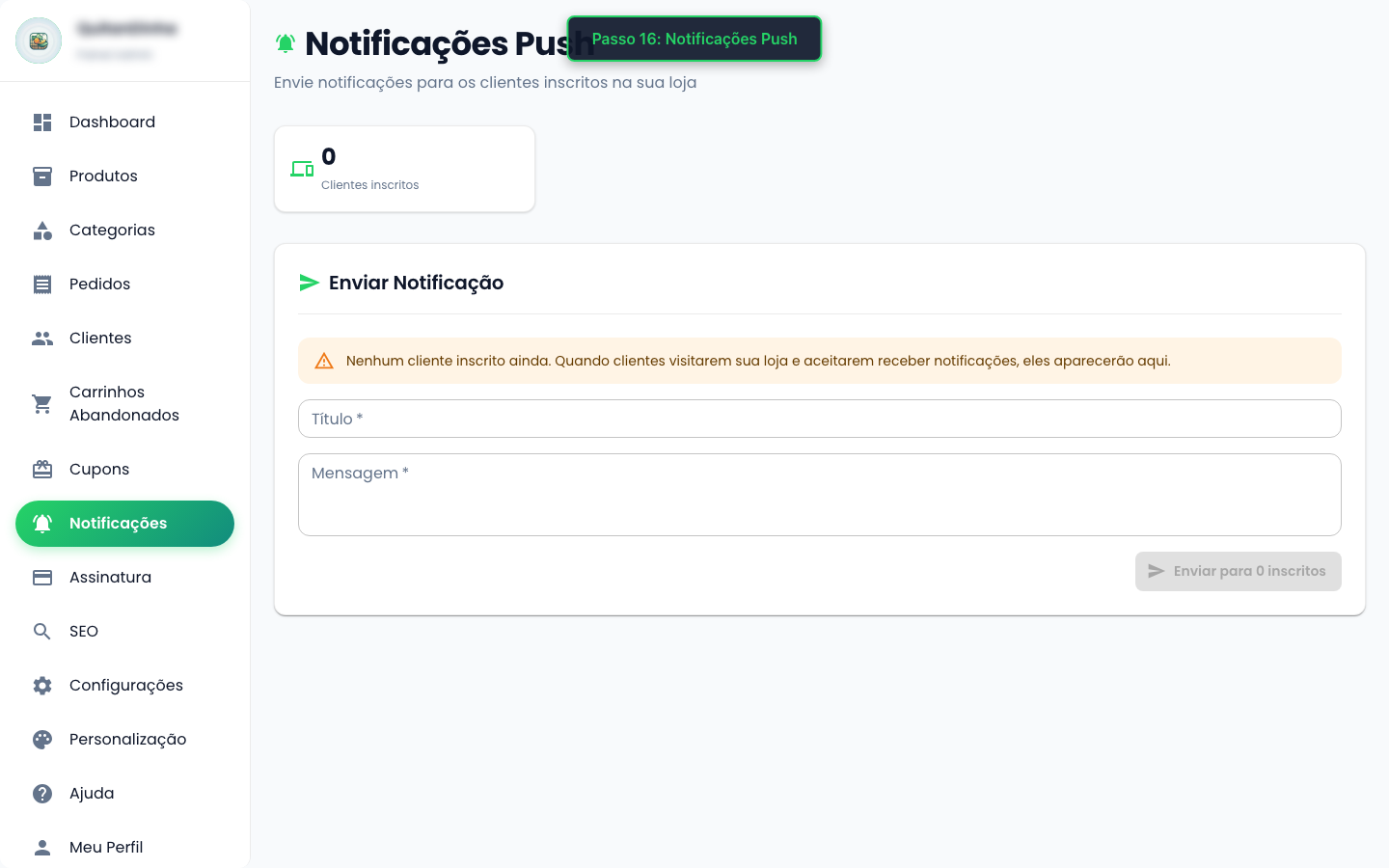Viewport: 1389px width, 868px height.
Task: Click the Título input field
Action: [819, 419]
